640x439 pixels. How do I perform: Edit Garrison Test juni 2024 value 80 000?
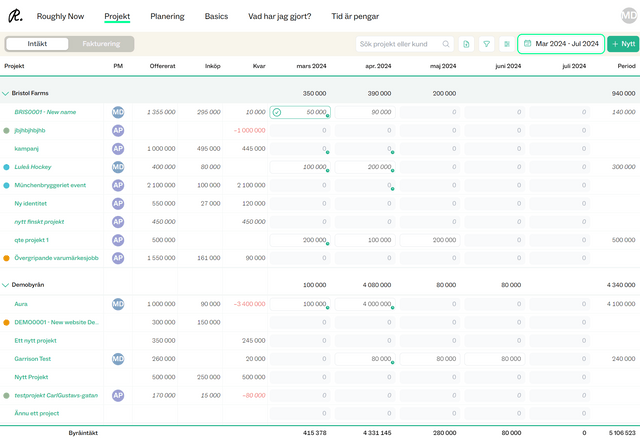tap(495, 359)
